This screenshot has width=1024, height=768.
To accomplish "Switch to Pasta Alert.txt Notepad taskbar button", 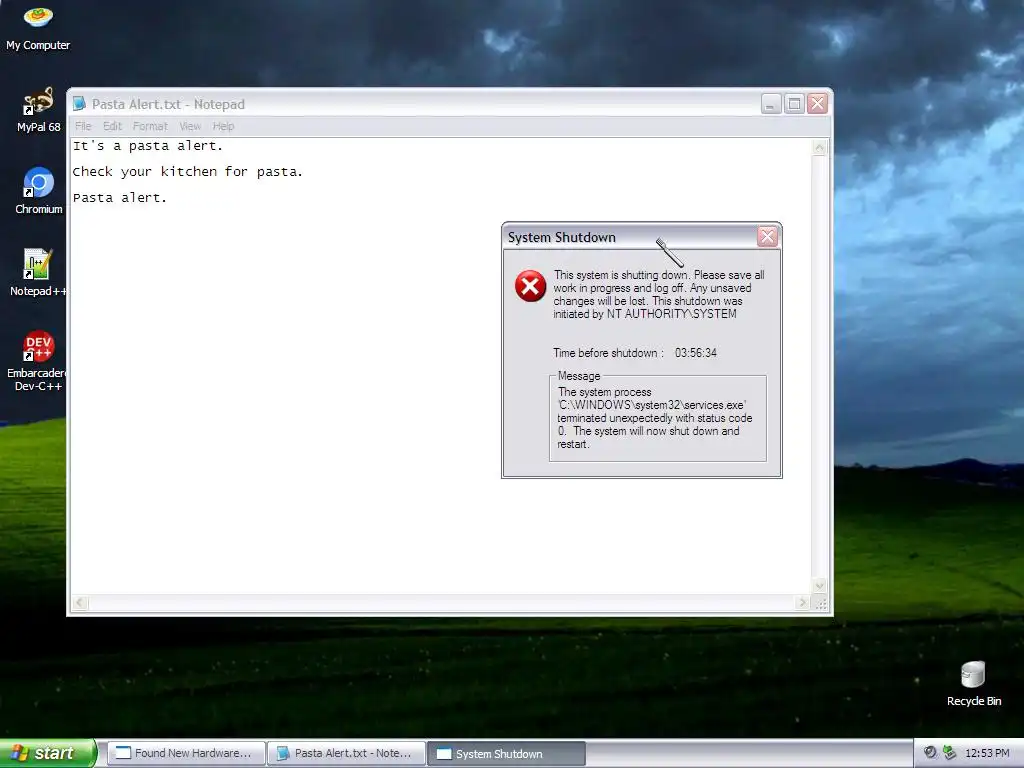I will 347,753.
